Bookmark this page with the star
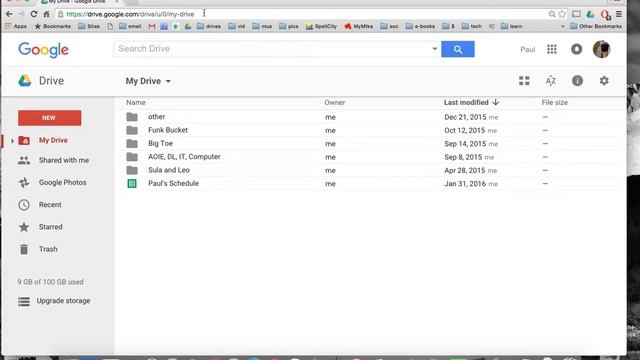The image size is (640, 360). coord(562,14)
